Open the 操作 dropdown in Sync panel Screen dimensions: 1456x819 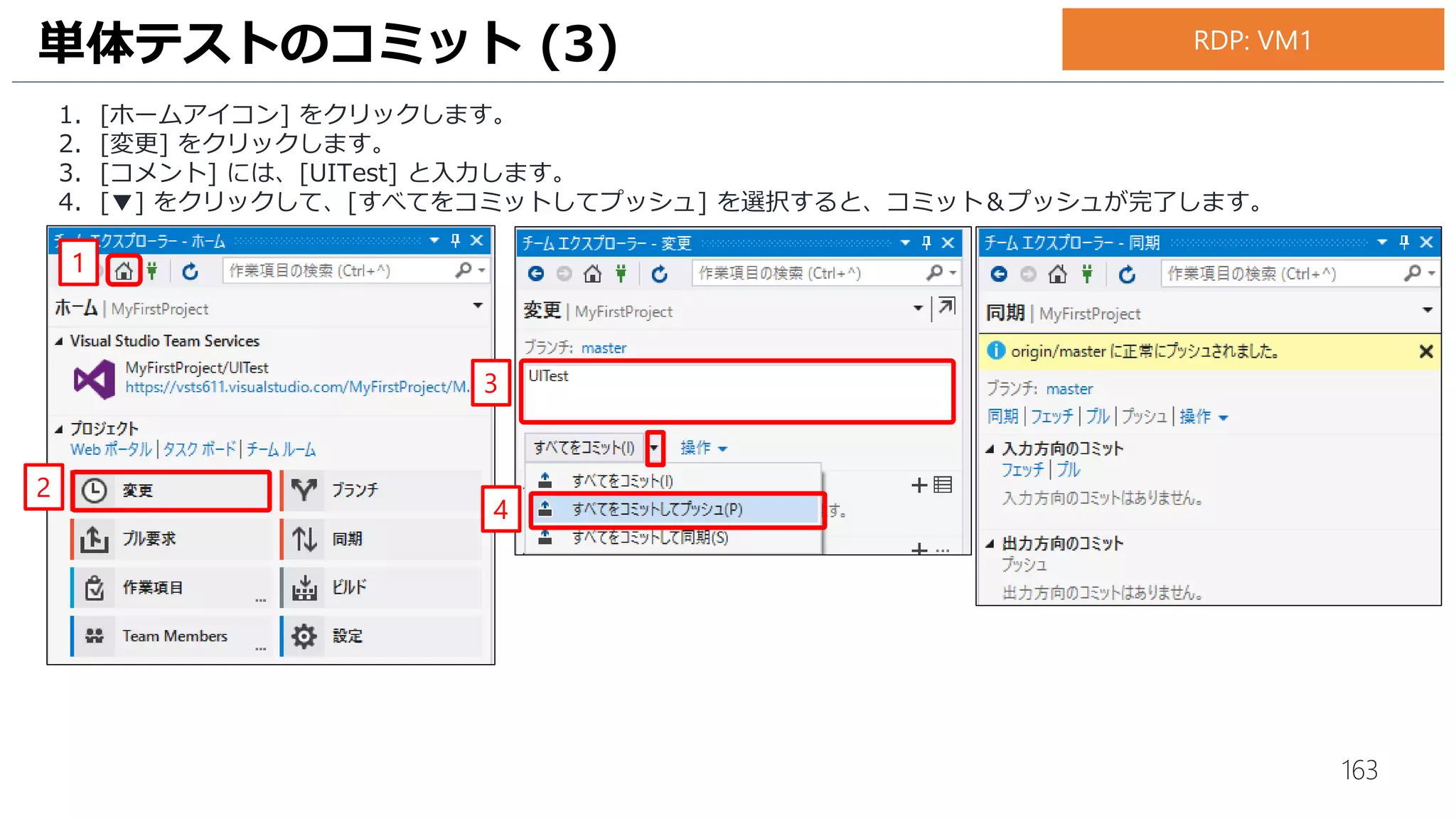point(1203,417)
